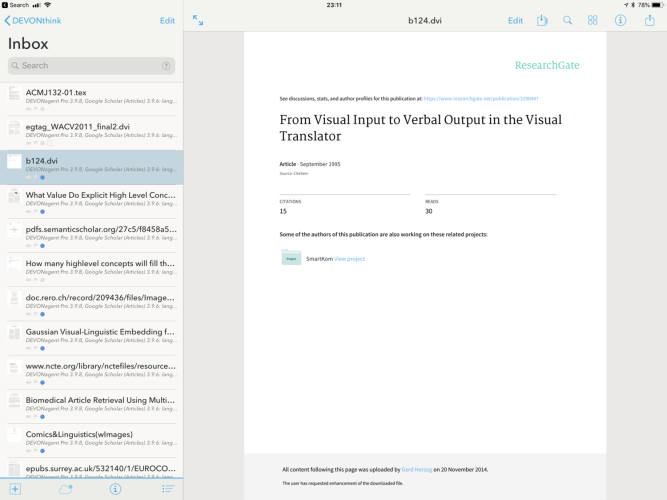Open cloud sync status icon
The height and width of the screenshot is (500, 667).
[x=66, y=489]
